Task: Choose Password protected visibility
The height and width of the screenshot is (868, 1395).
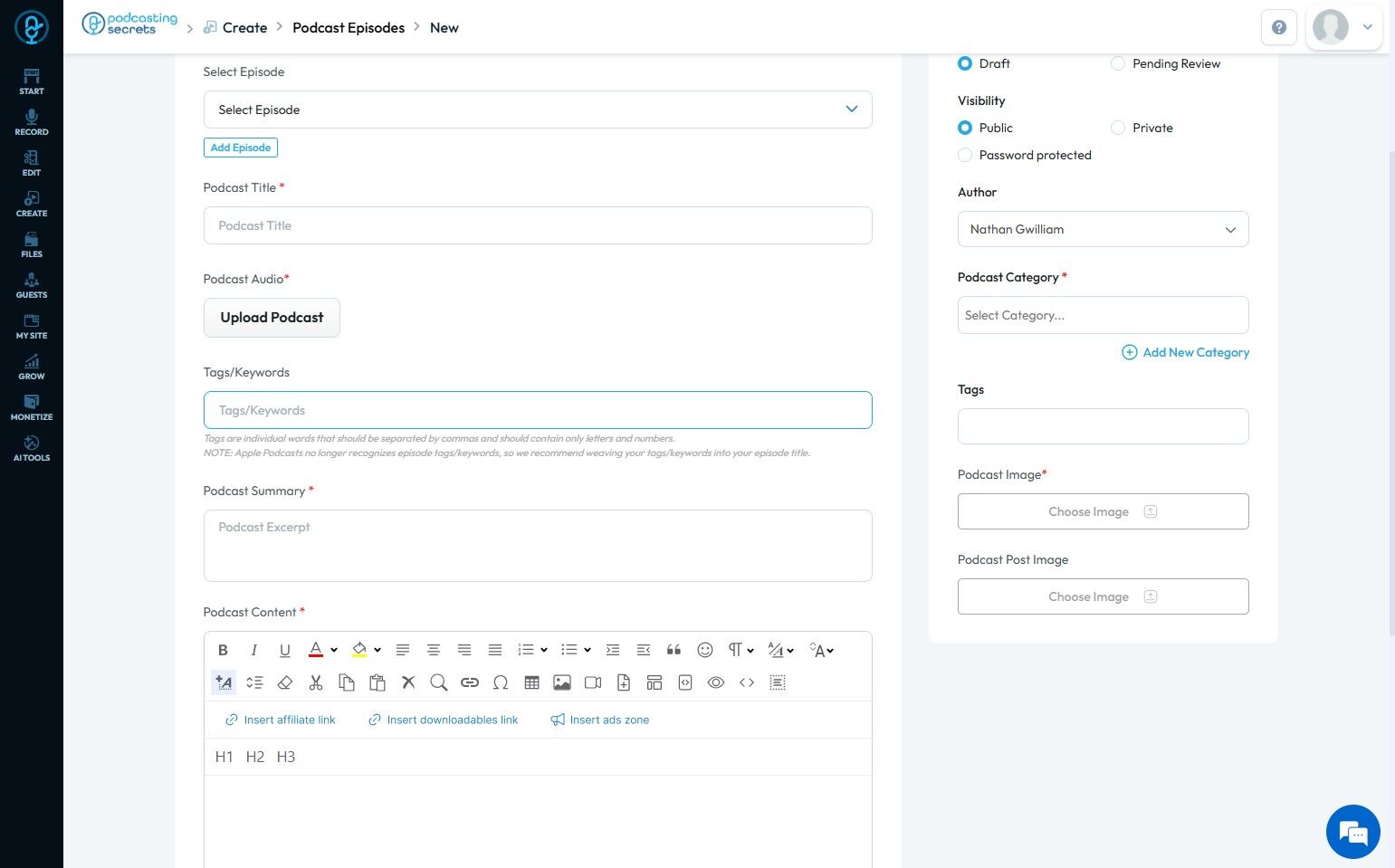Action: click(x=965, y=155)
